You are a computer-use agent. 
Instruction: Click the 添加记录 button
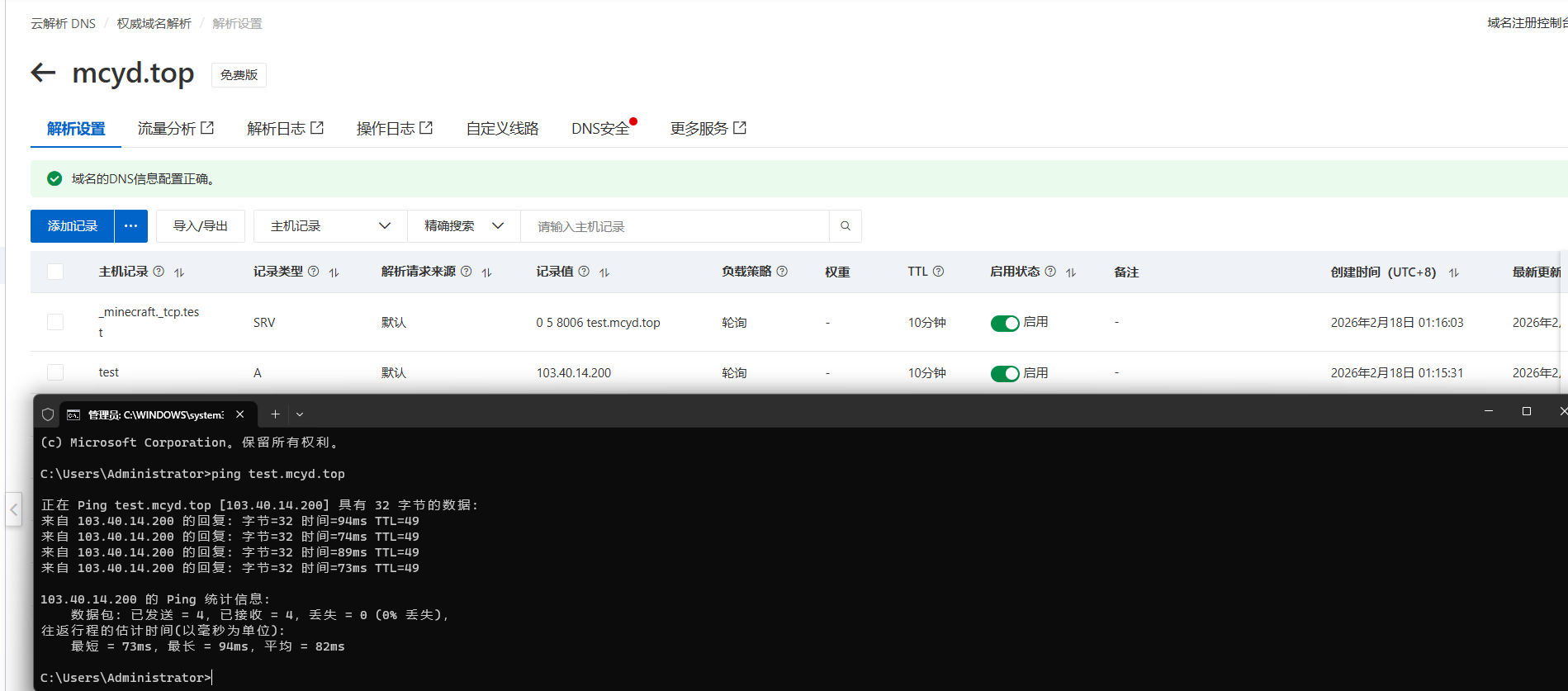coord(73,226)
